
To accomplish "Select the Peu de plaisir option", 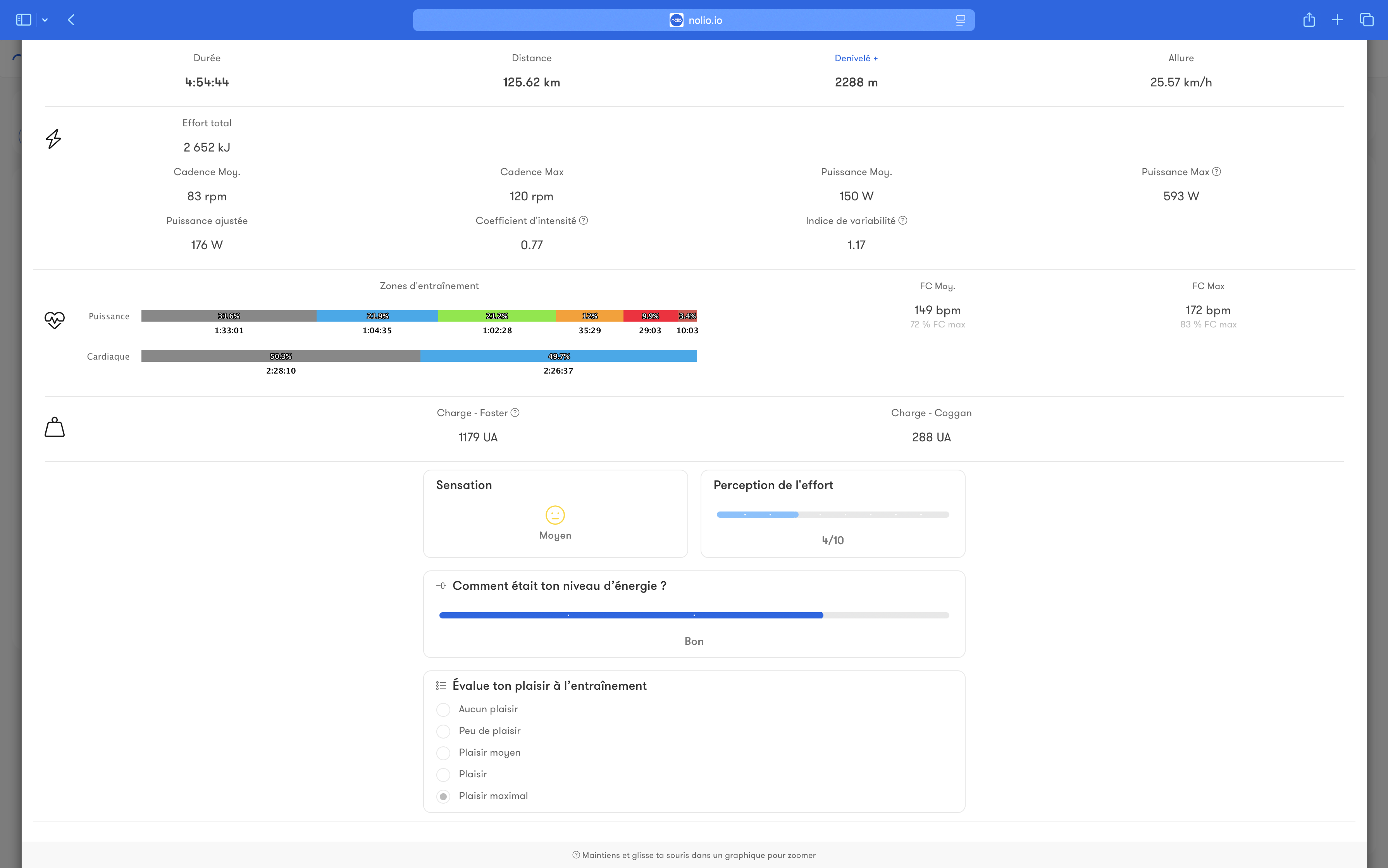I will tap(443, 731).
